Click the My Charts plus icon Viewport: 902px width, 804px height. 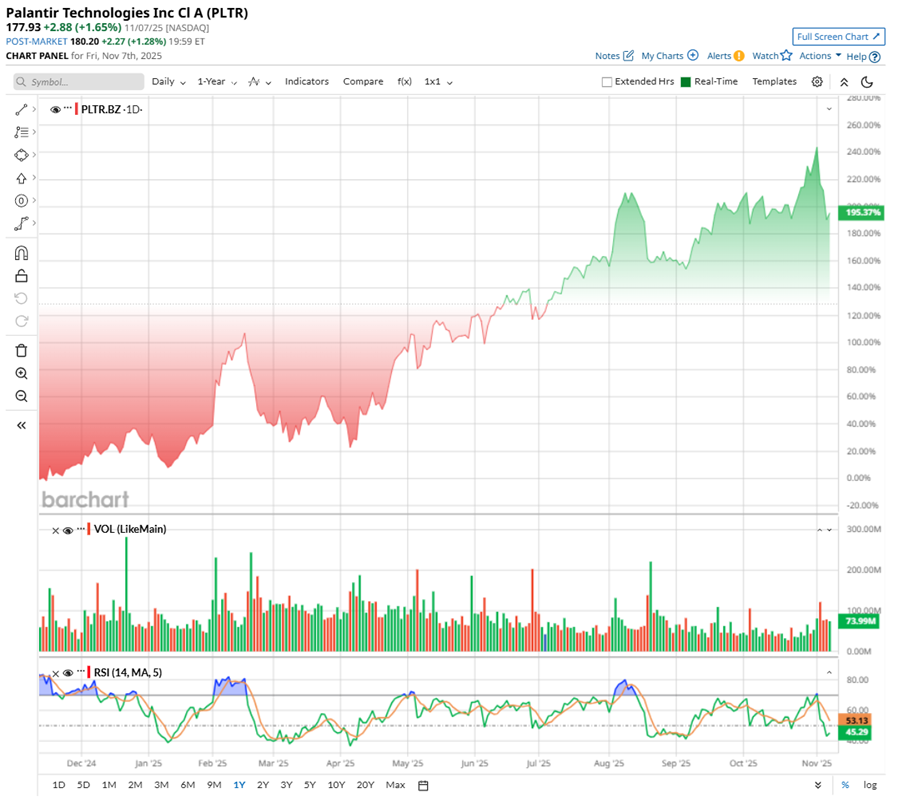[693, 56]
